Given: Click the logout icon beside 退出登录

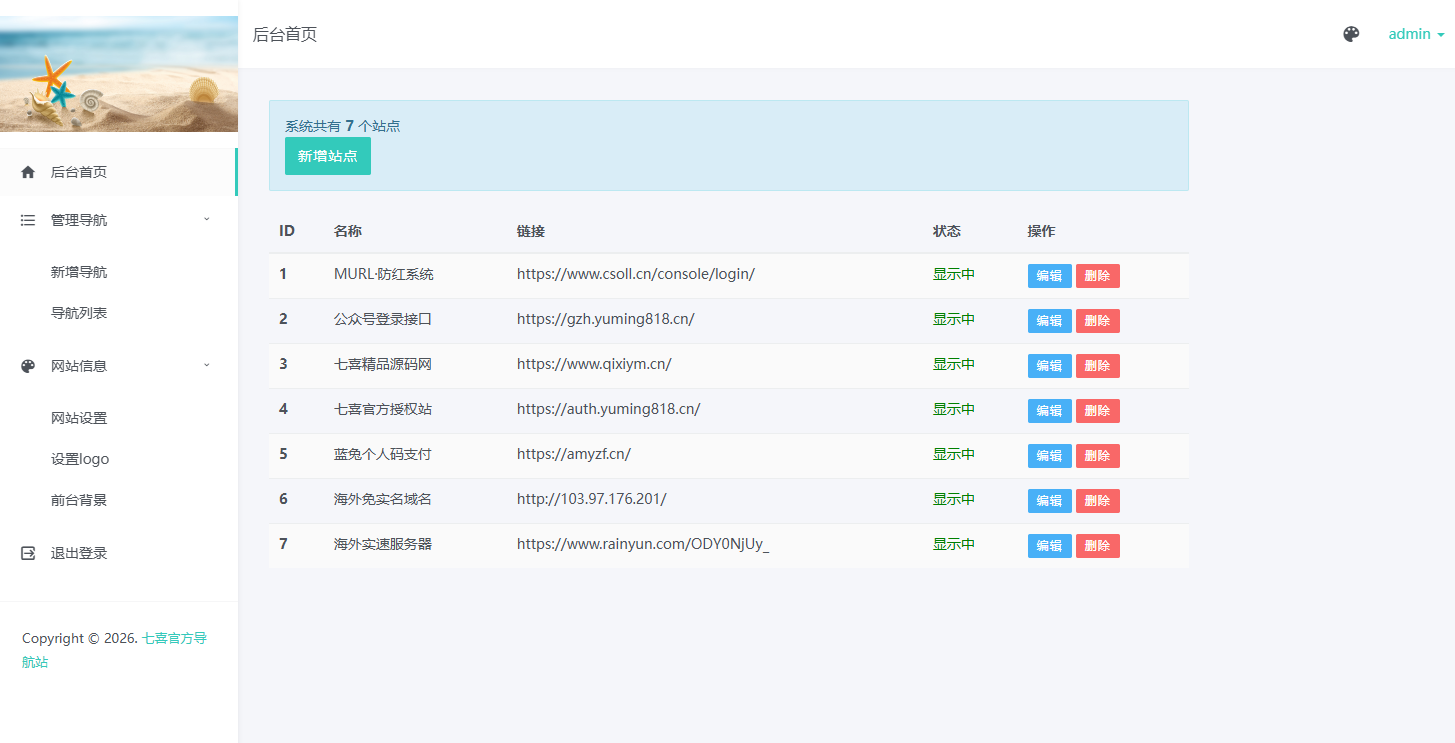Looking at the screenshot, I should tap(28, 553).
